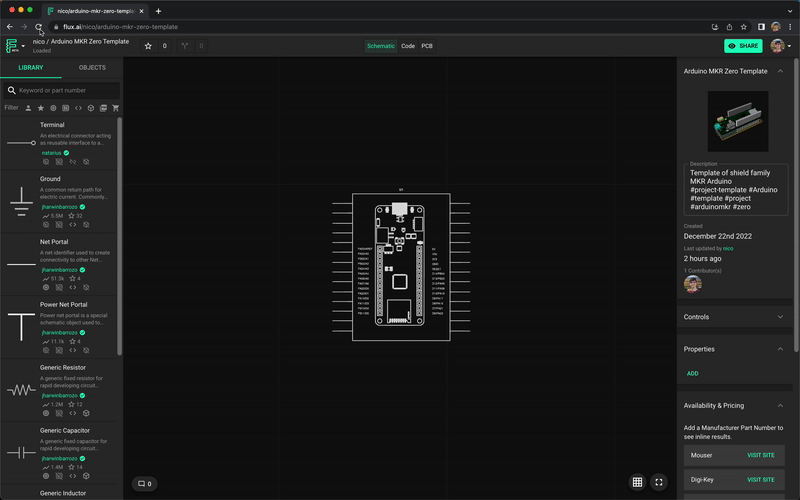
Task: Add a new property with ADD
Action: pos(692,373)
